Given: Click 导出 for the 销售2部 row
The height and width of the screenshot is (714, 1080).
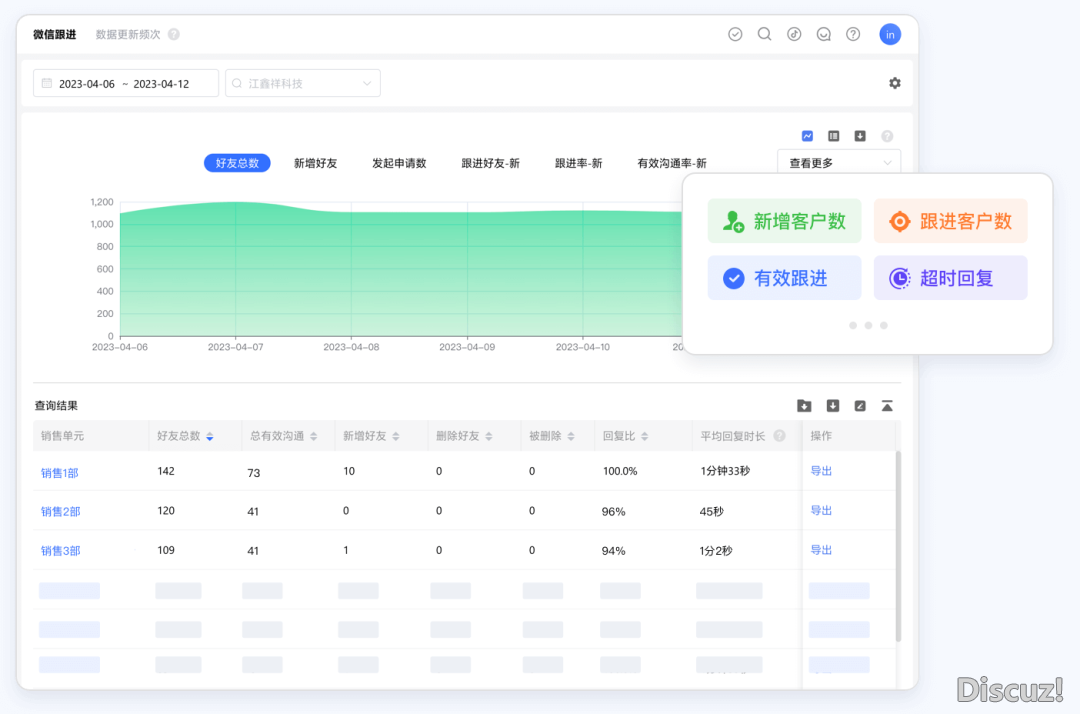Looking at the screenshot, I should 821,510.
